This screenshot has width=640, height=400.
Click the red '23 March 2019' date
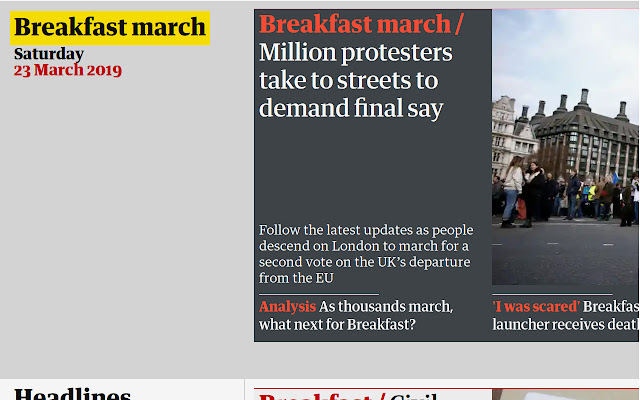[x=68, y=70]
